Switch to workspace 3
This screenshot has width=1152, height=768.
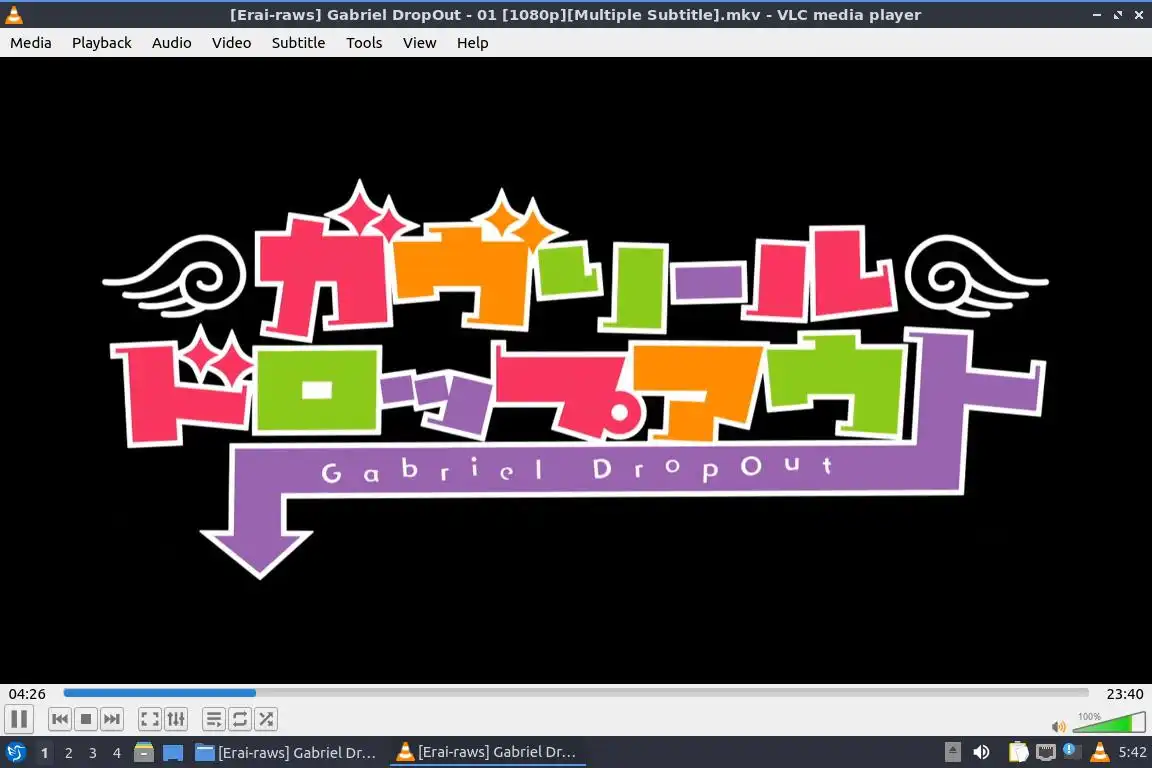pyautogui.click(x=93, y=753)
